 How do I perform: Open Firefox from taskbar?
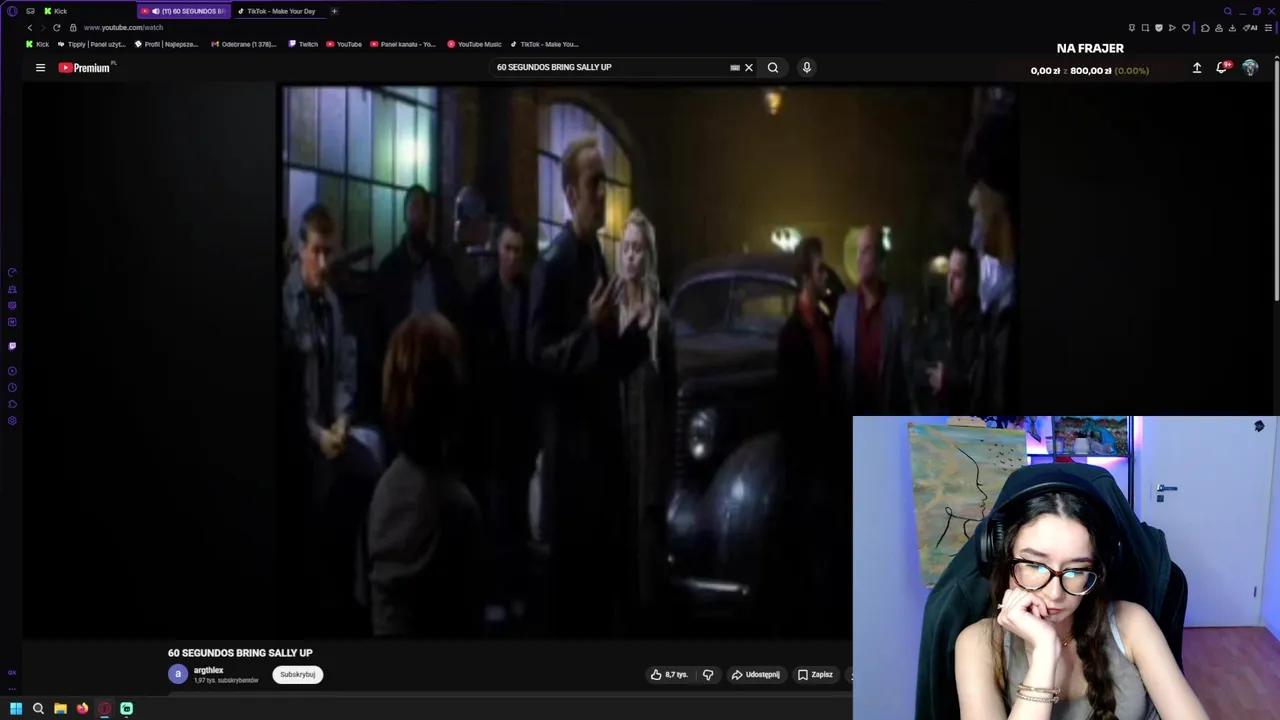(x=82, y=709)
